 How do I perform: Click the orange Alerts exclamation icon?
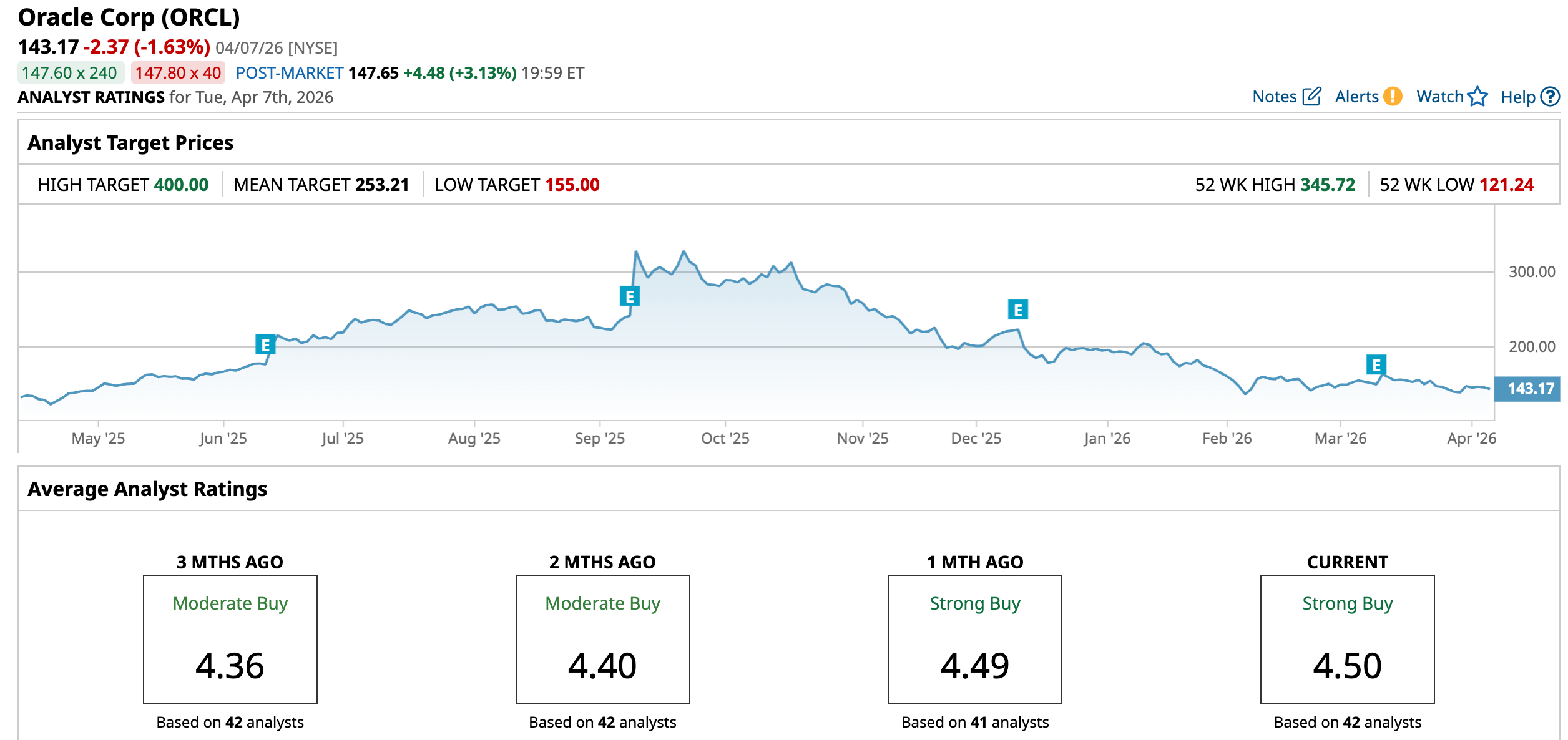click(1393, 97)
